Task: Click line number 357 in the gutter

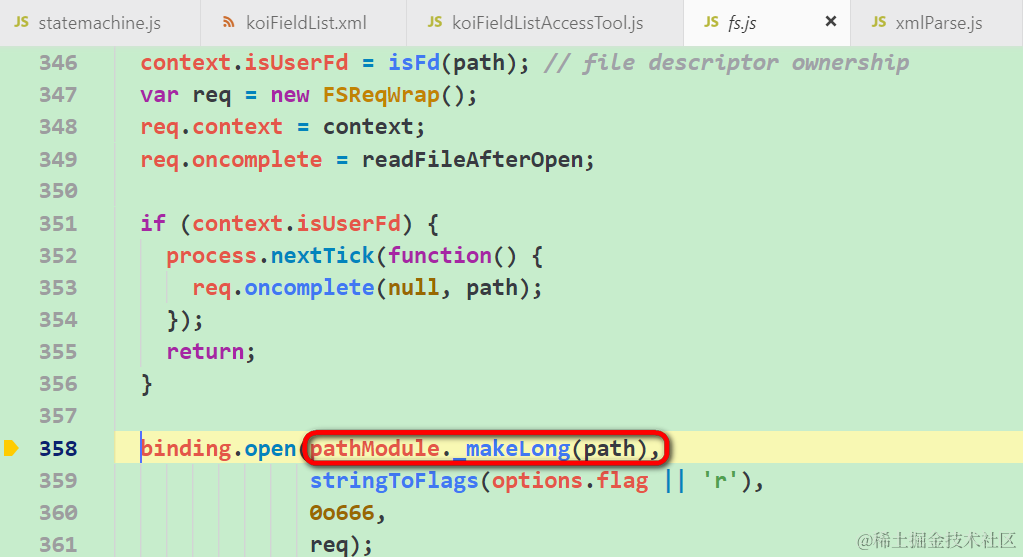Action: click(x=58, y=415)
